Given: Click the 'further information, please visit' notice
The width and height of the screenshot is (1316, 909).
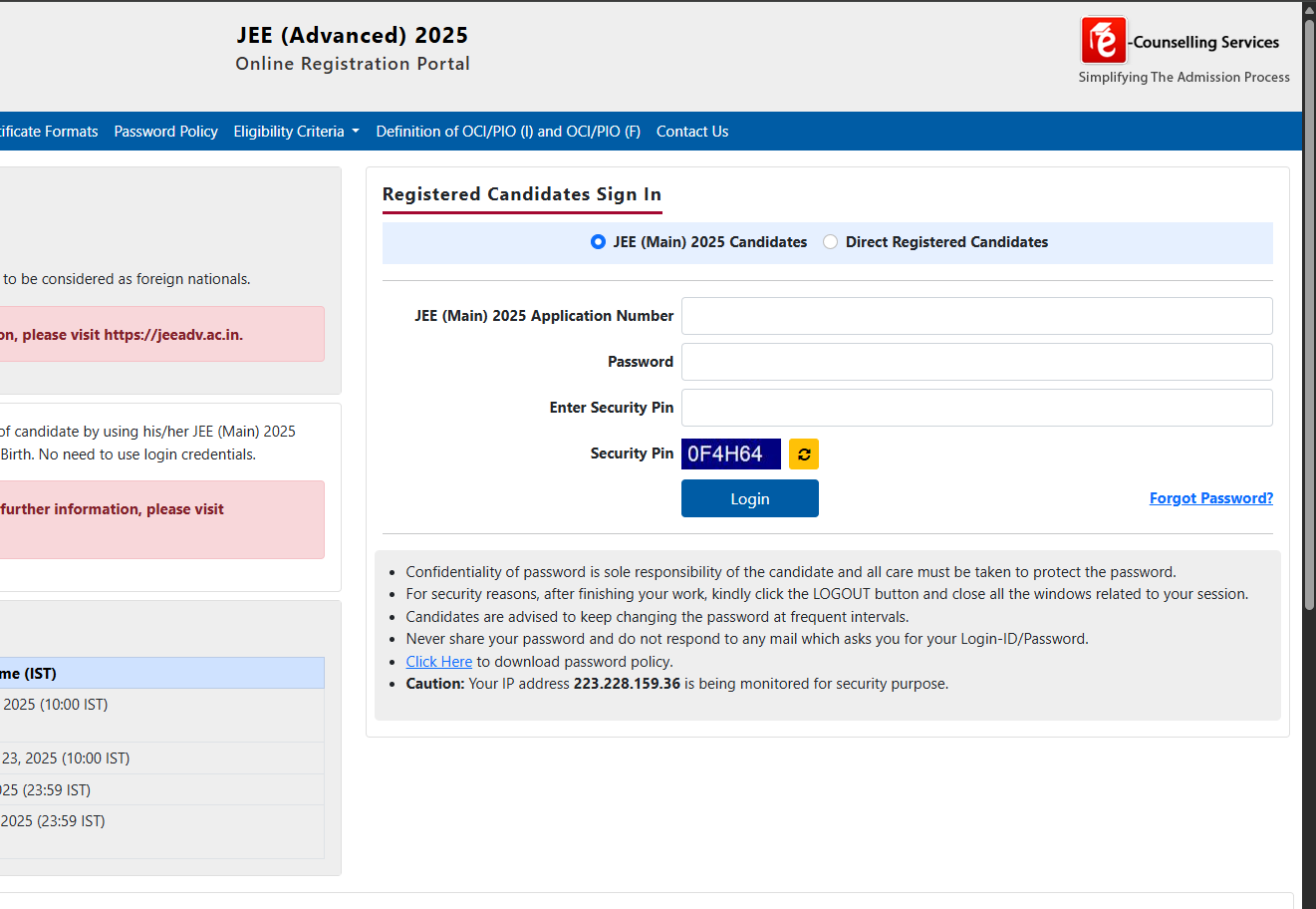Looking at the screenshot, I should pyautogui.click(x=113, y=509).
